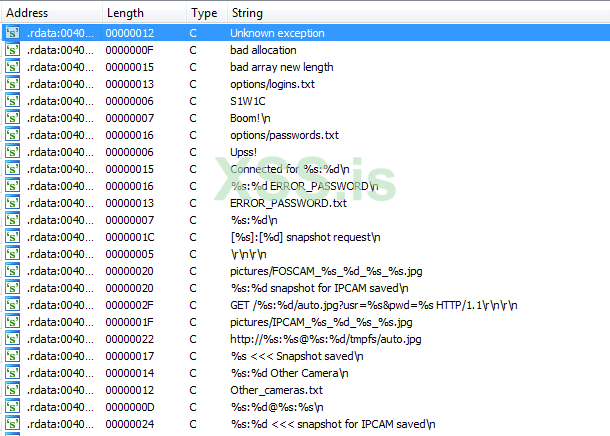Click string icon for 'tmpfs/auto.jpg' row
Screen dimensions: 610x436
(12, 339)
